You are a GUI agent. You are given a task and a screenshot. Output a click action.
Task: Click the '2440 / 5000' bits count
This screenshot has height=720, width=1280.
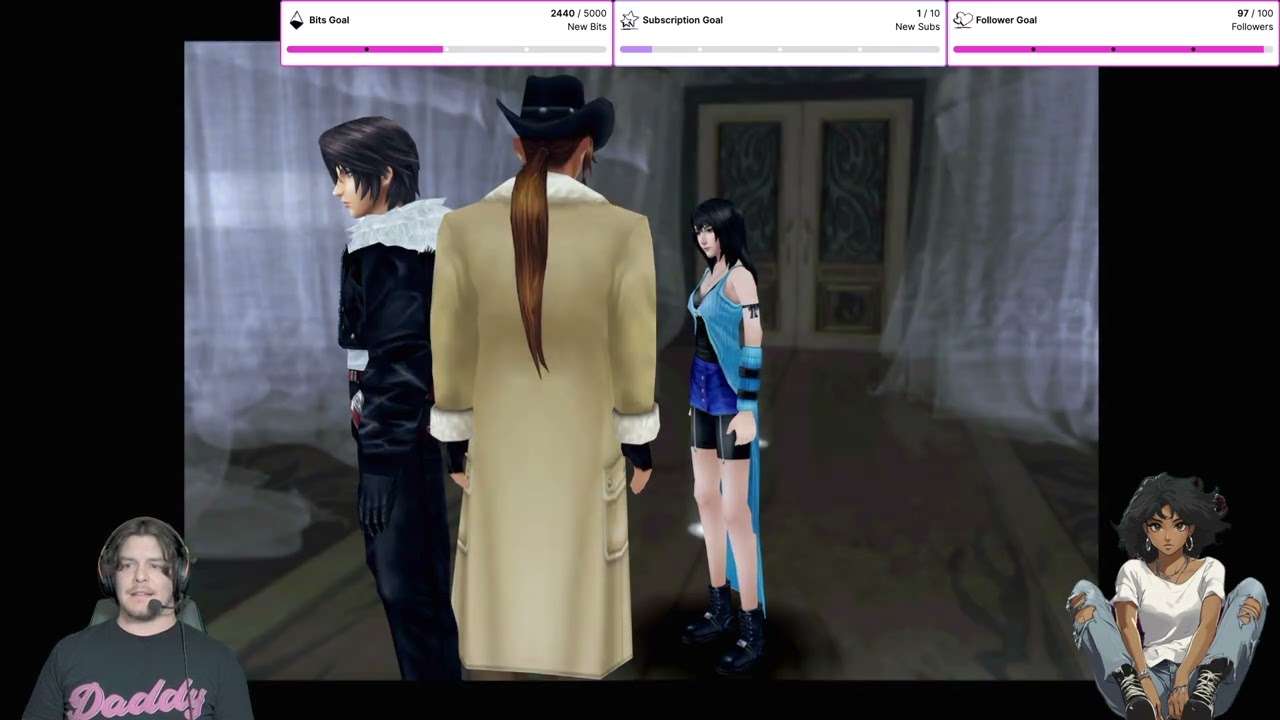pyautogui.click(x=578, y=14)
